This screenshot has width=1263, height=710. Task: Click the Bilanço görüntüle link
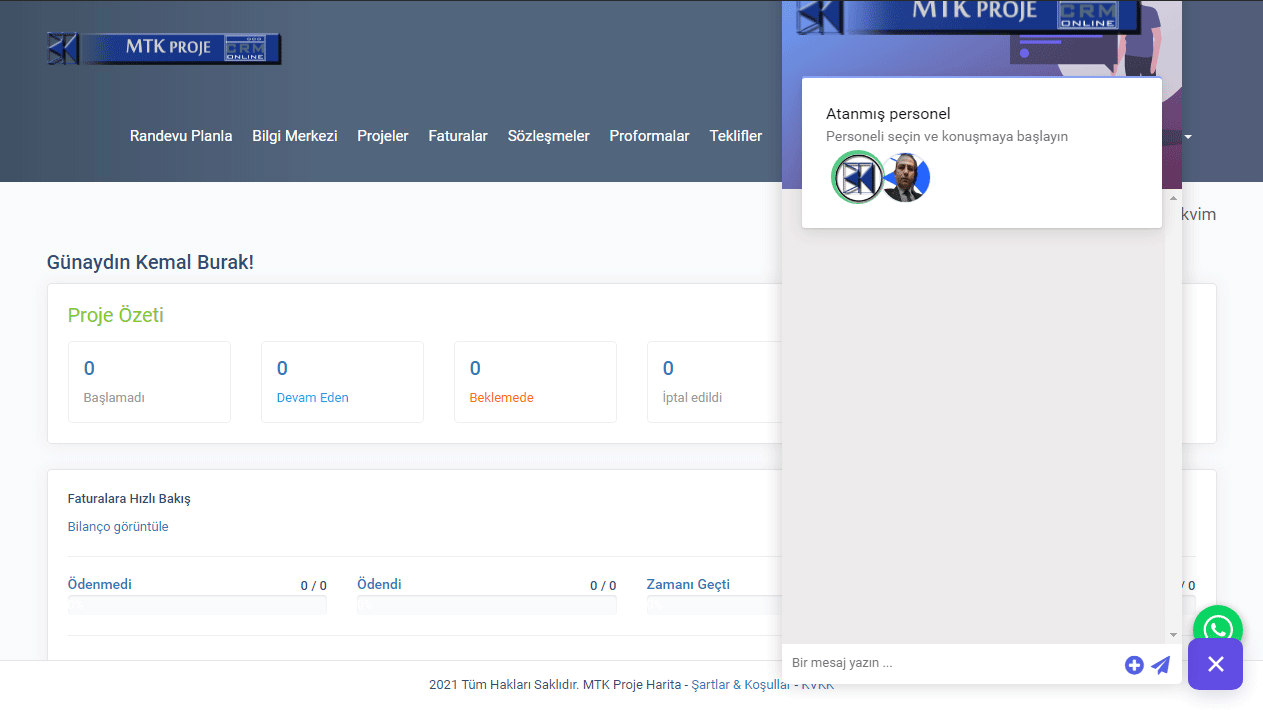click(118, 527)
